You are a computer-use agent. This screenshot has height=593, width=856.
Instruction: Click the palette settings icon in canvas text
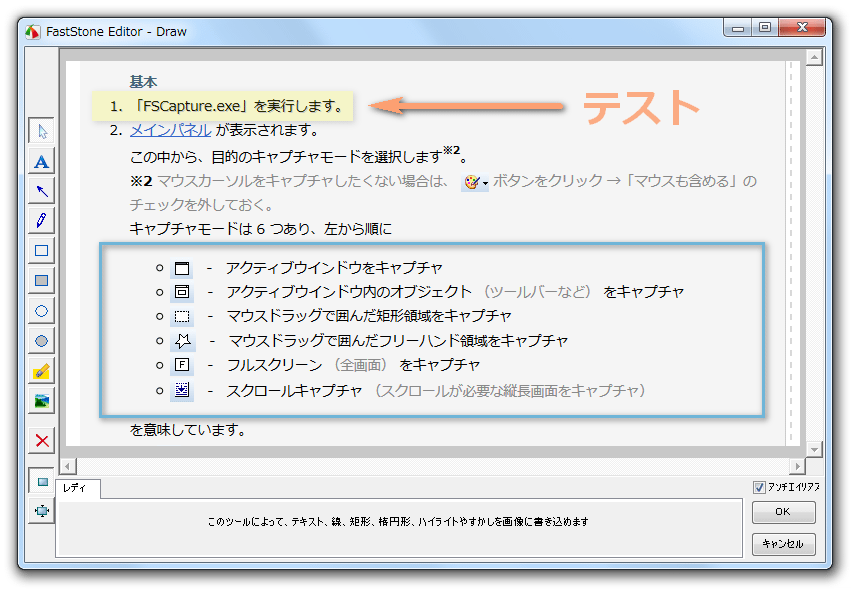(x=475, y=182)
